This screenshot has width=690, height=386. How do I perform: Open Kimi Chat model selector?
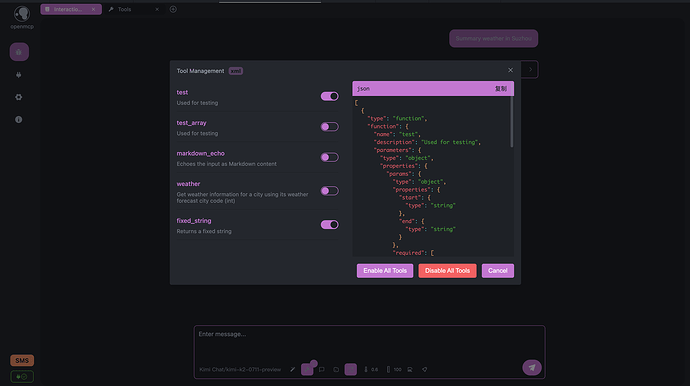(240, 369)
